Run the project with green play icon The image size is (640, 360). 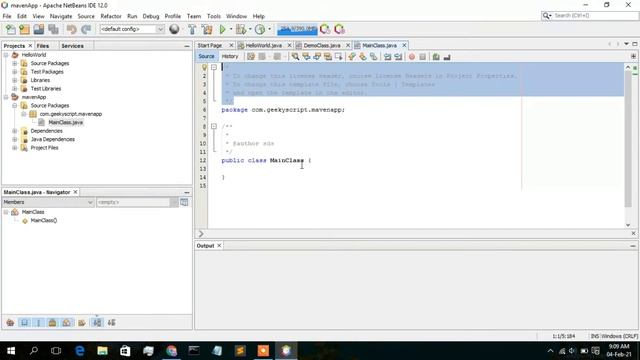pos(222,29)
